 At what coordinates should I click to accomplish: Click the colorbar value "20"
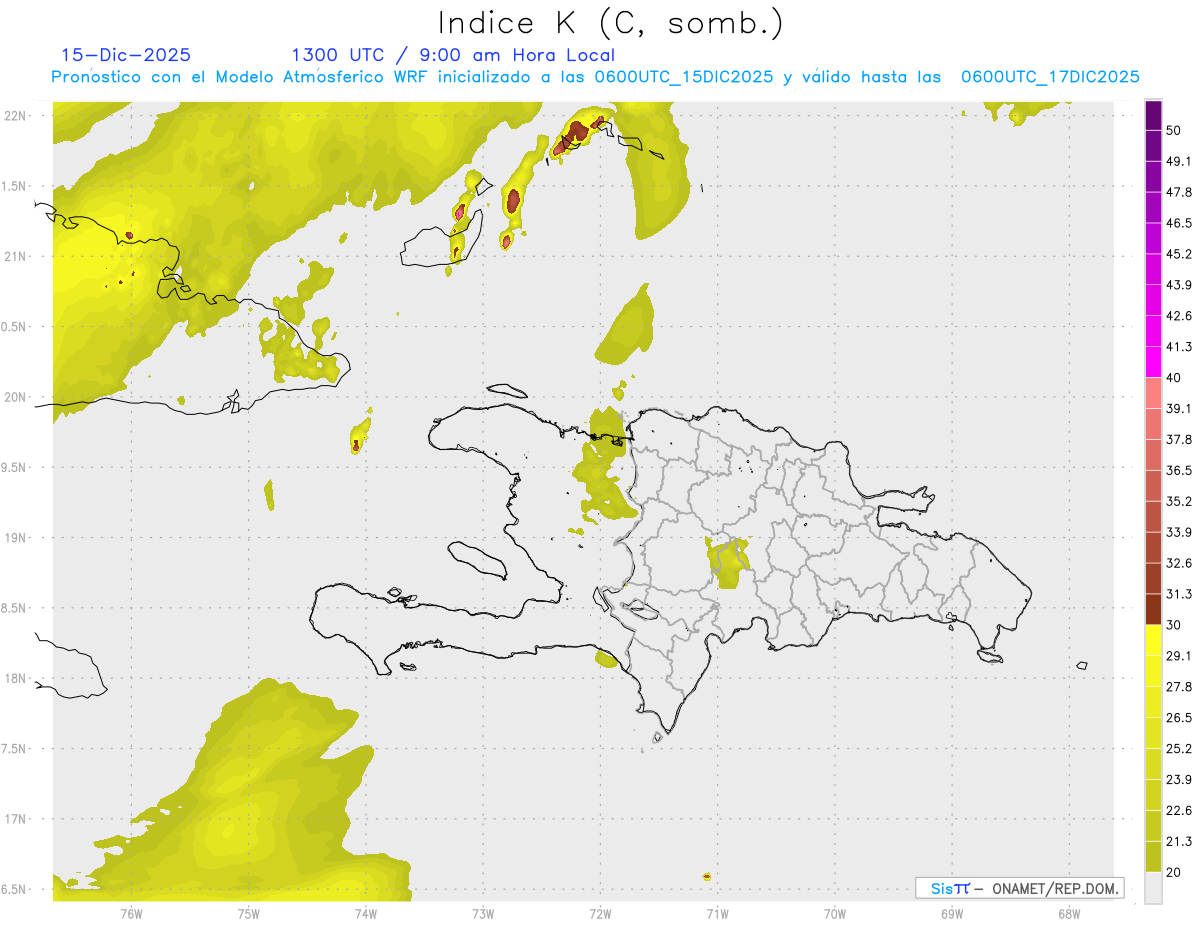click(x=1174, y=873)
